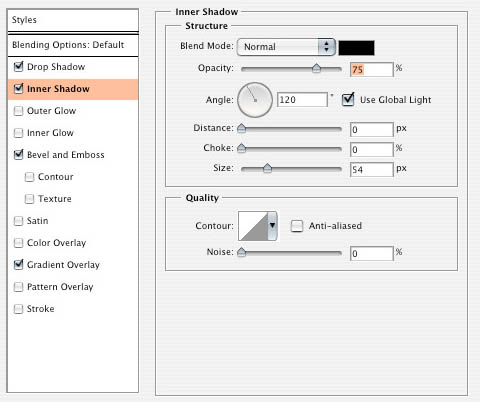
Task: Uncheck the Drop Shadow checkbox
Action: 19,67
